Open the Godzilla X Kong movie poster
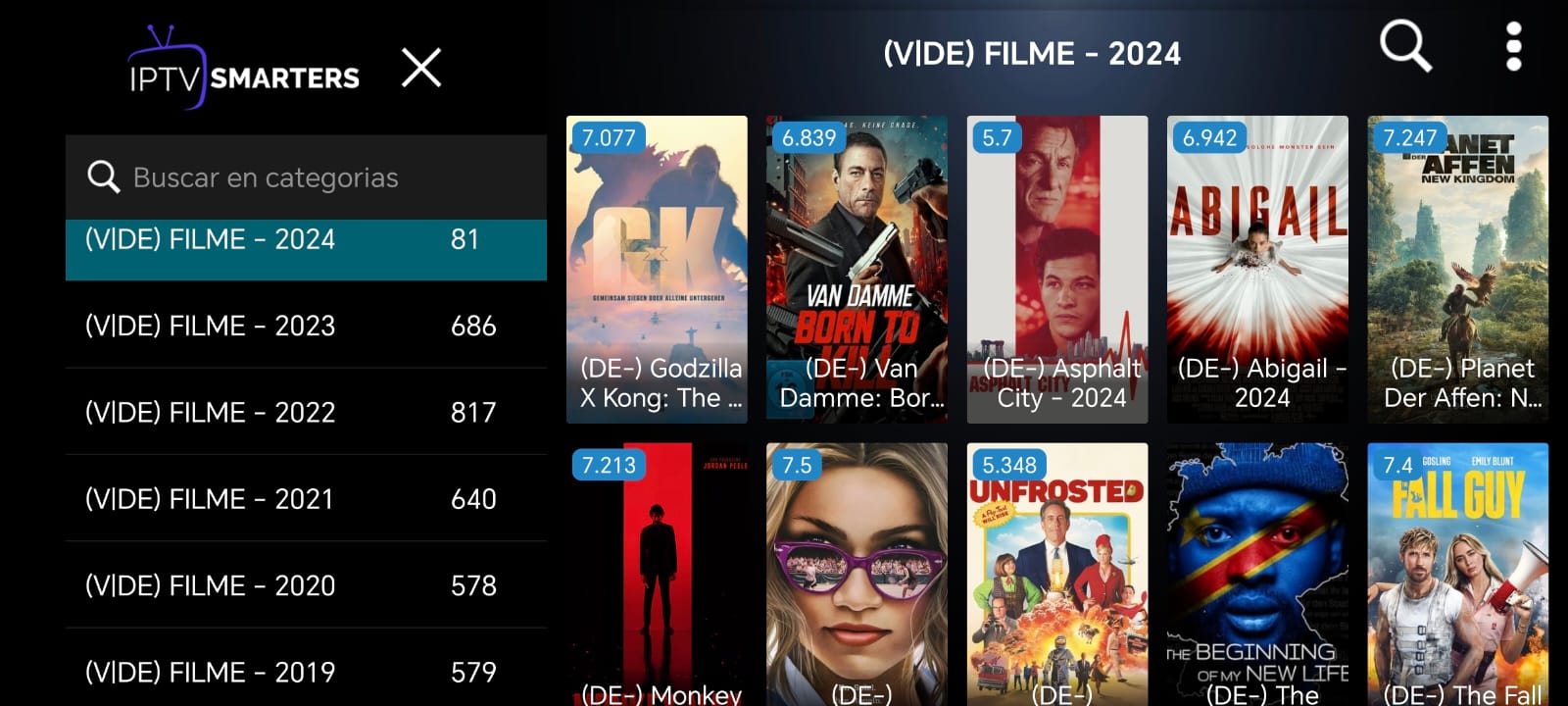 pyautogui.click(x=657, y=270)
